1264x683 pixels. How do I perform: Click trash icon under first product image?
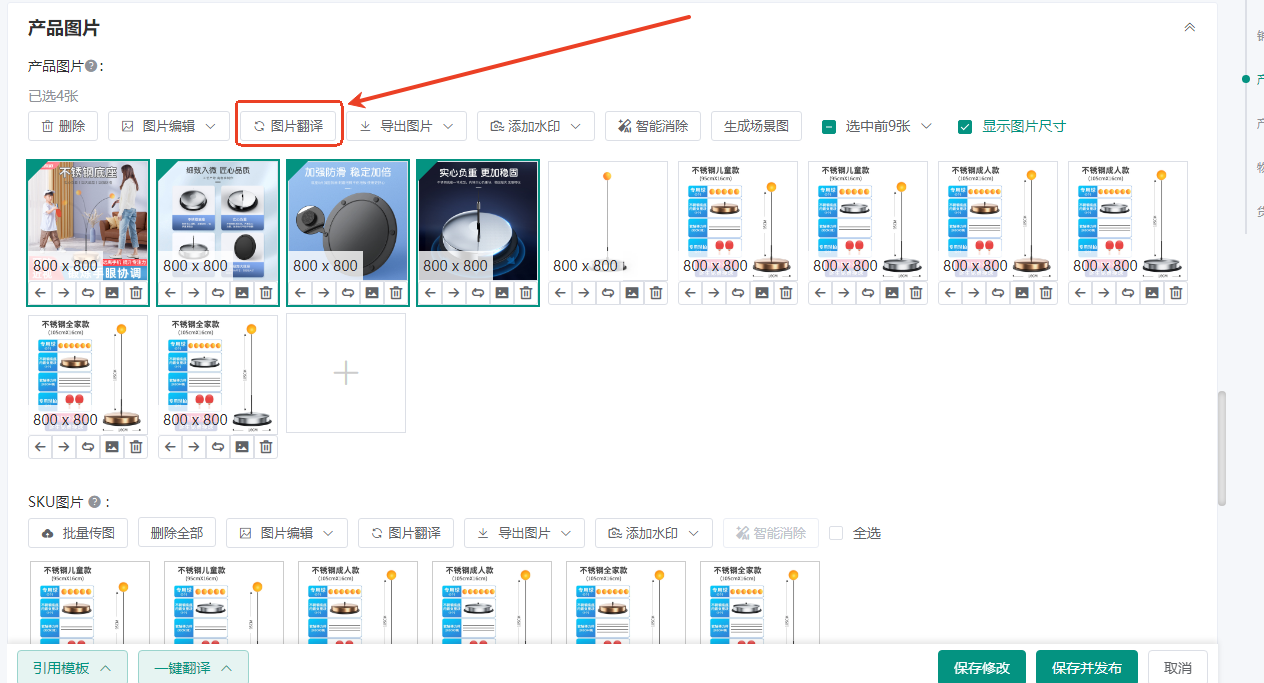[x=136, y=293]
